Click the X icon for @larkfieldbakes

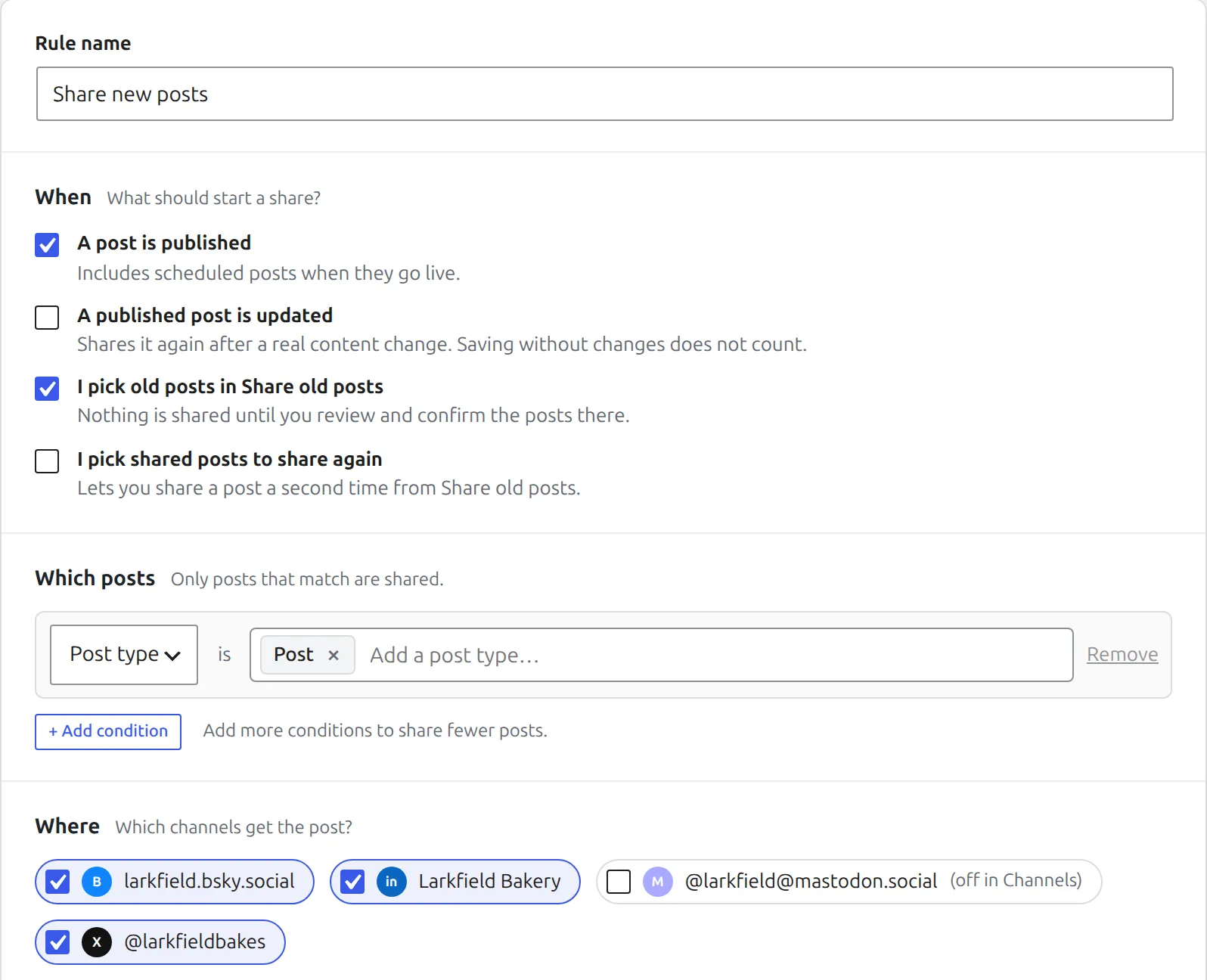click(x=97, y=942)
